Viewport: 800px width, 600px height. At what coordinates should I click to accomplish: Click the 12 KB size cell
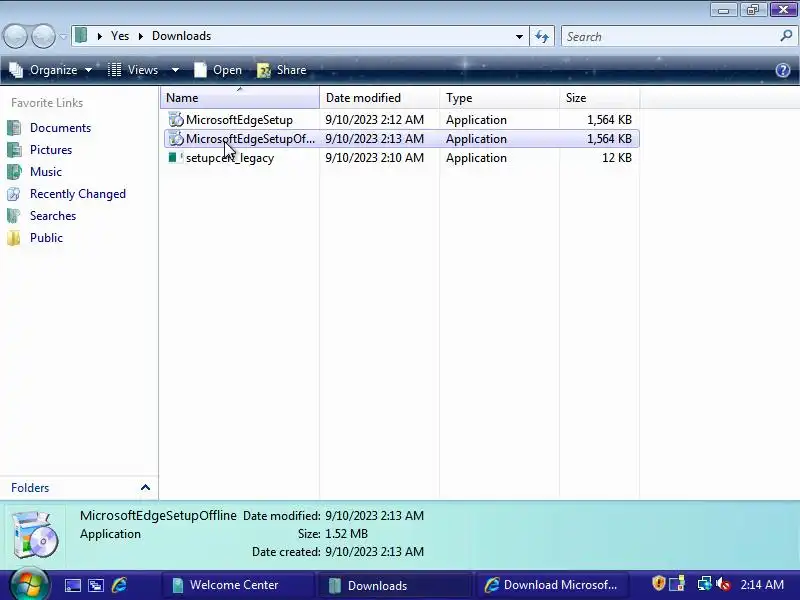pos(617,158)
